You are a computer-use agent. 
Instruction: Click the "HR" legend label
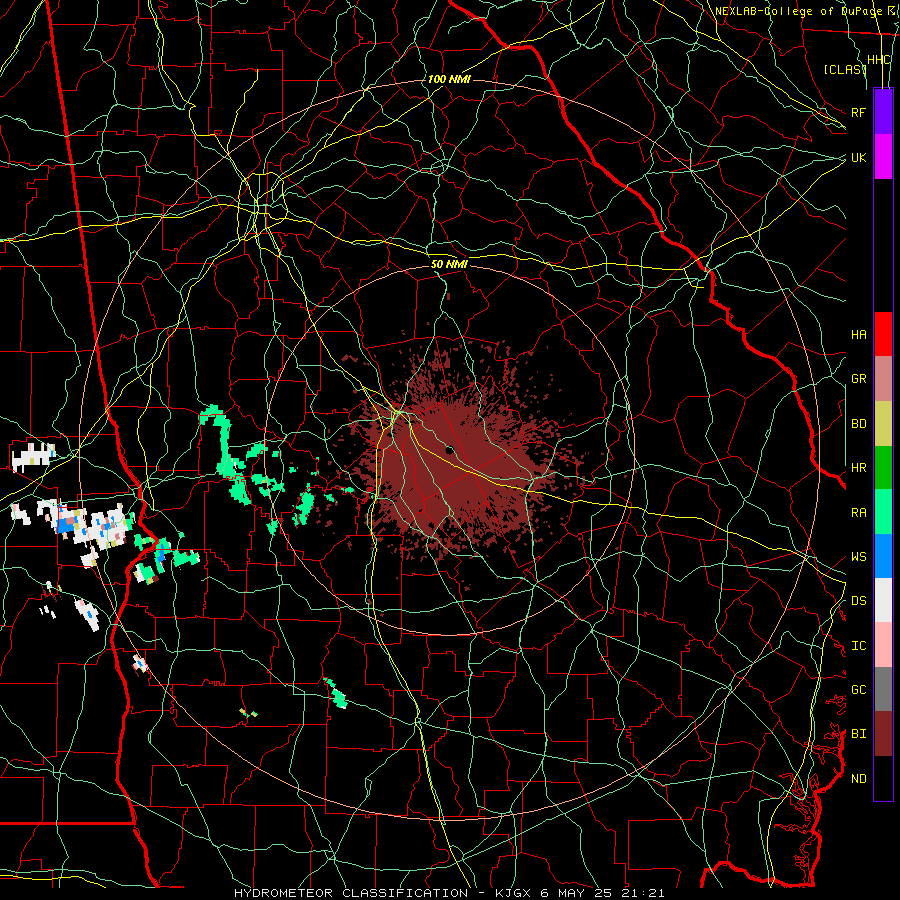tap(858, 468)
